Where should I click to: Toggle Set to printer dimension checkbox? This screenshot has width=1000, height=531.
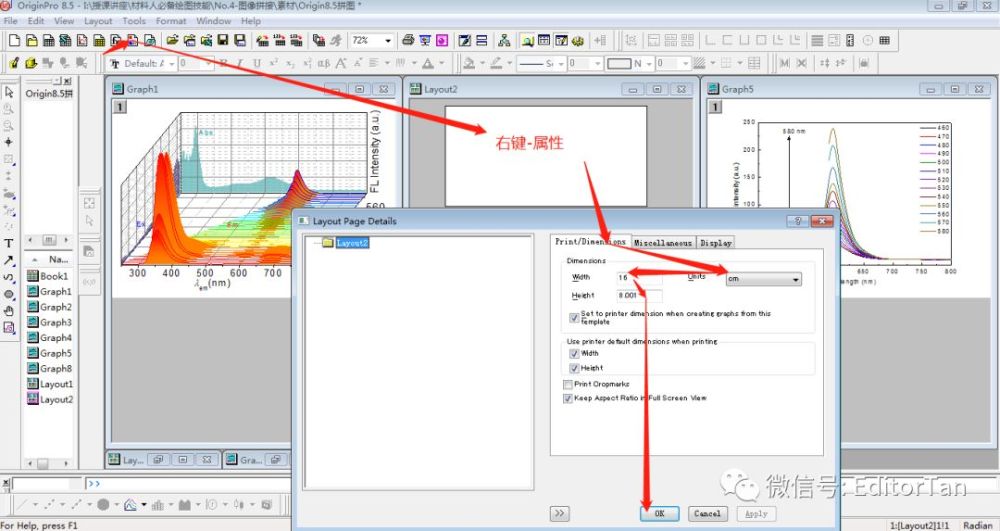coord(574,317)
